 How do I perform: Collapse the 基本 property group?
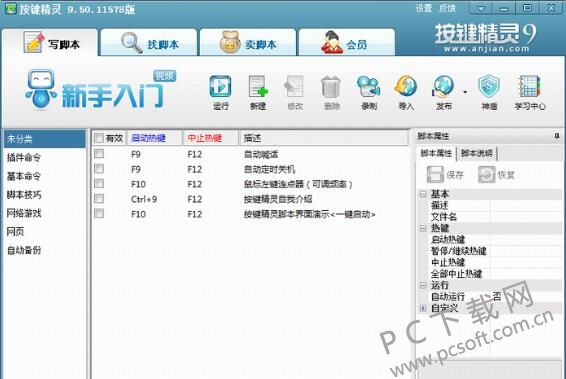[423, 194]
